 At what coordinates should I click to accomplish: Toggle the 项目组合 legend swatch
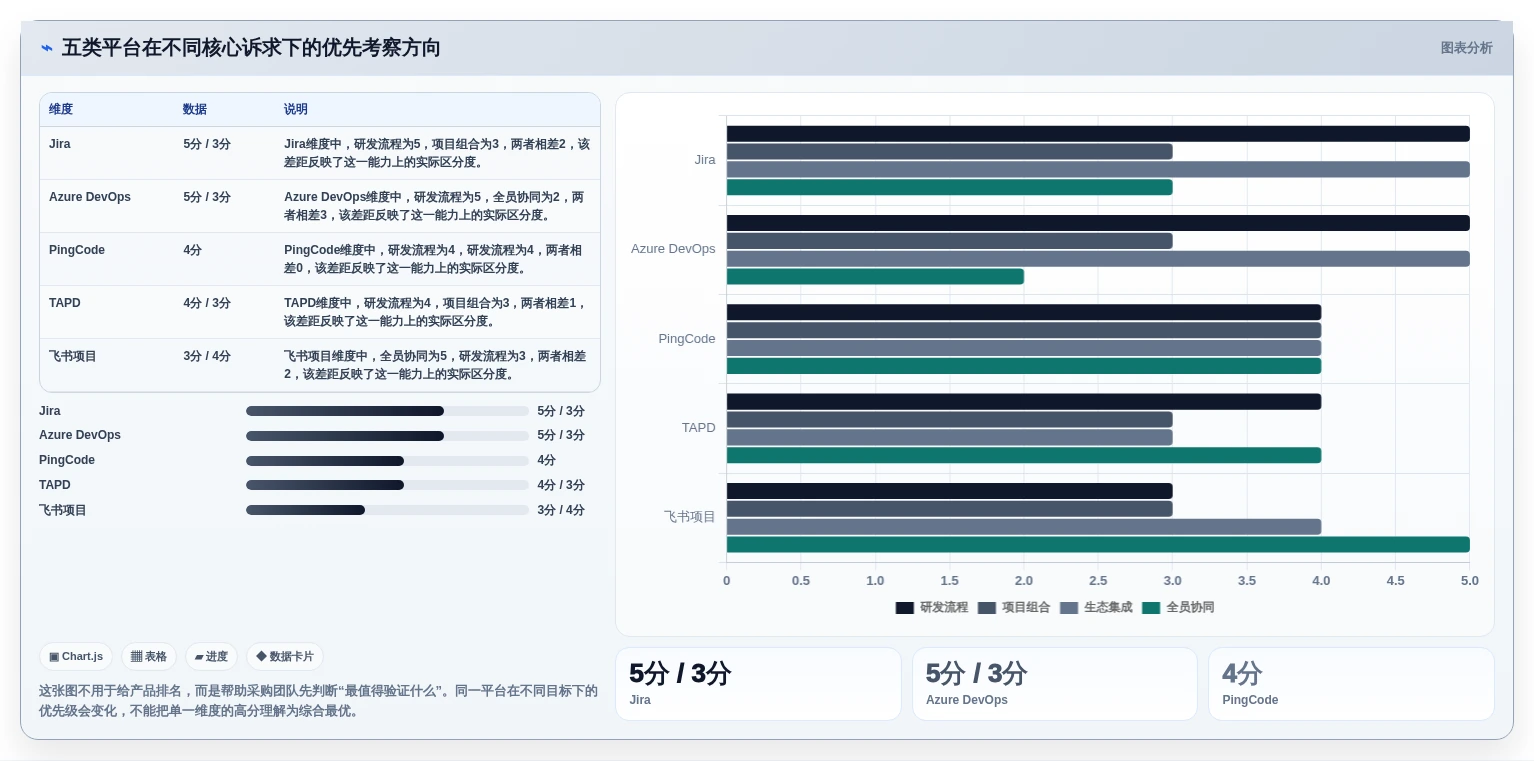click(987, 608)
